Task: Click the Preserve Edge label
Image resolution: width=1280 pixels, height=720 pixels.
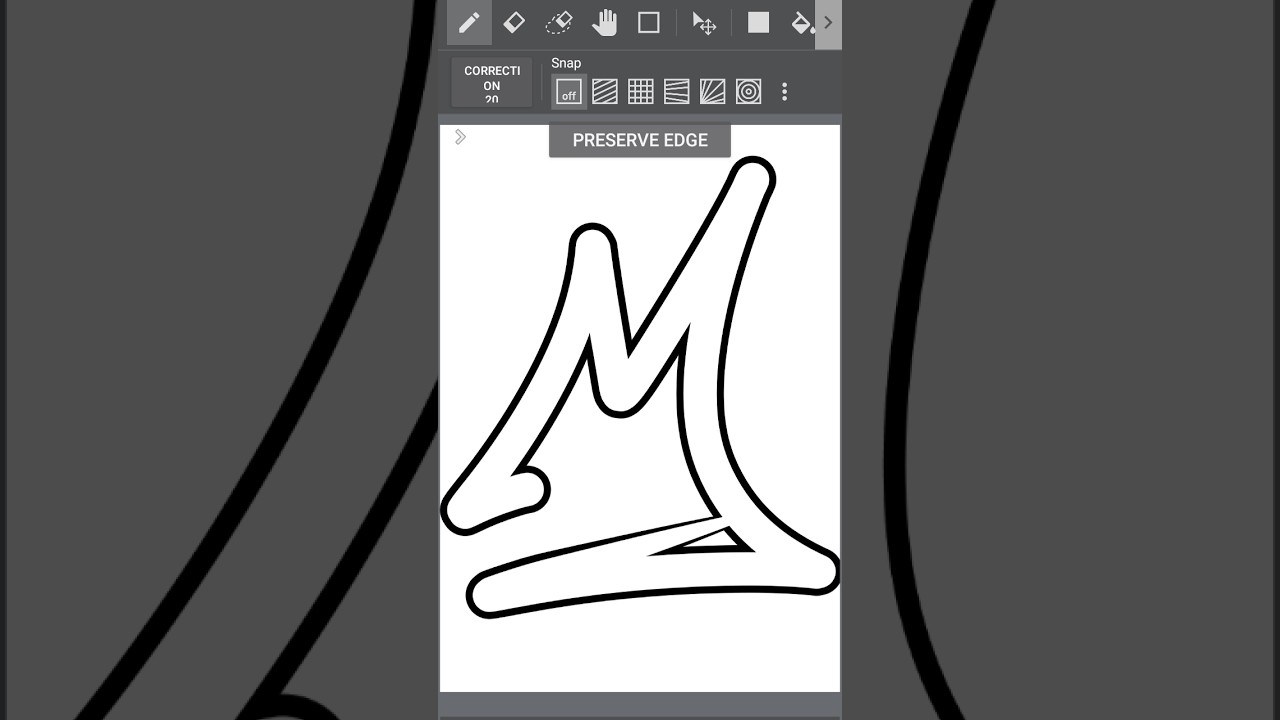Action: coord(640,140)
